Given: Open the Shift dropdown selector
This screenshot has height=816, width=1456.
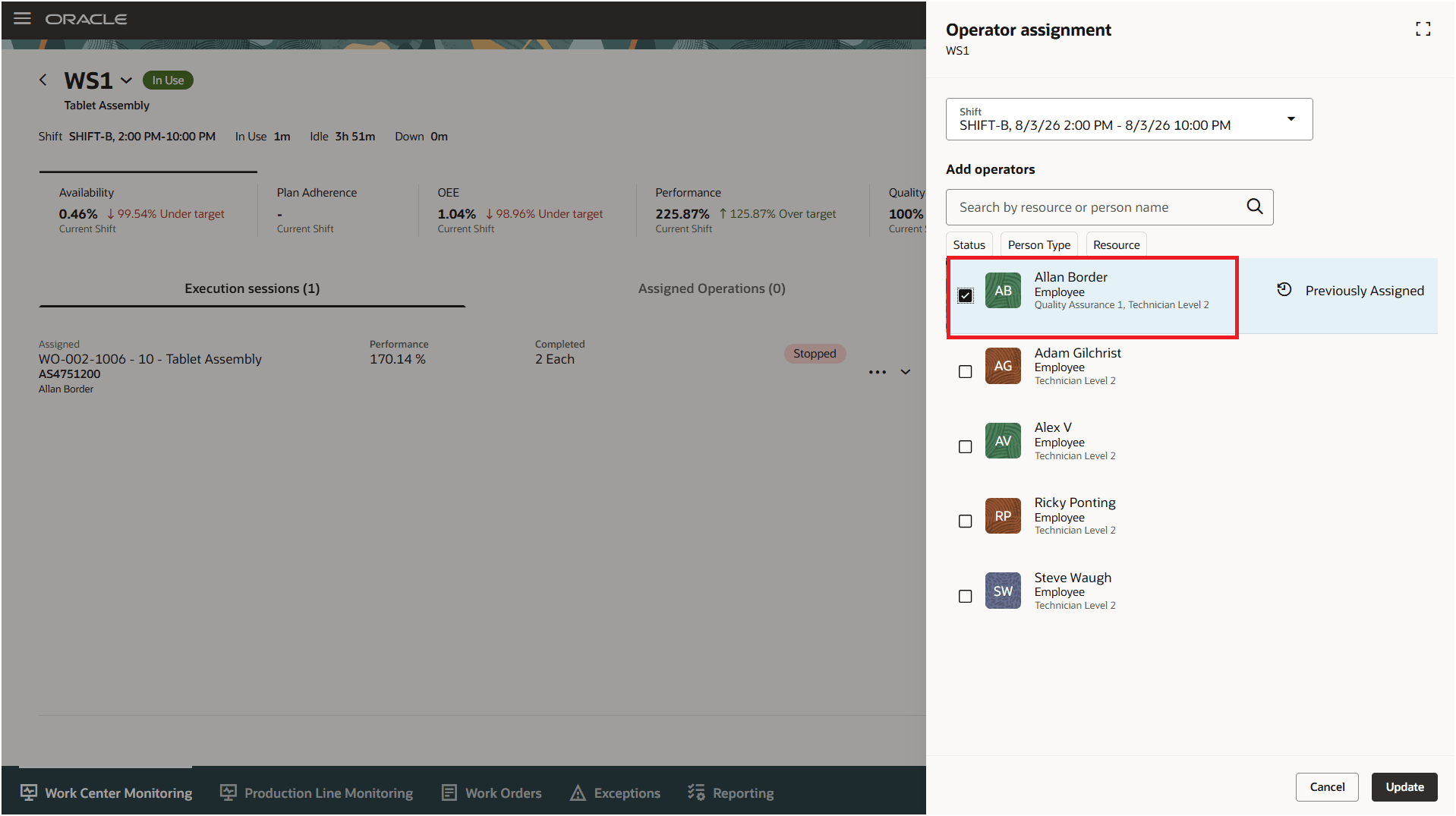Looking at the screenshot, I should (x=1129, y=119).
